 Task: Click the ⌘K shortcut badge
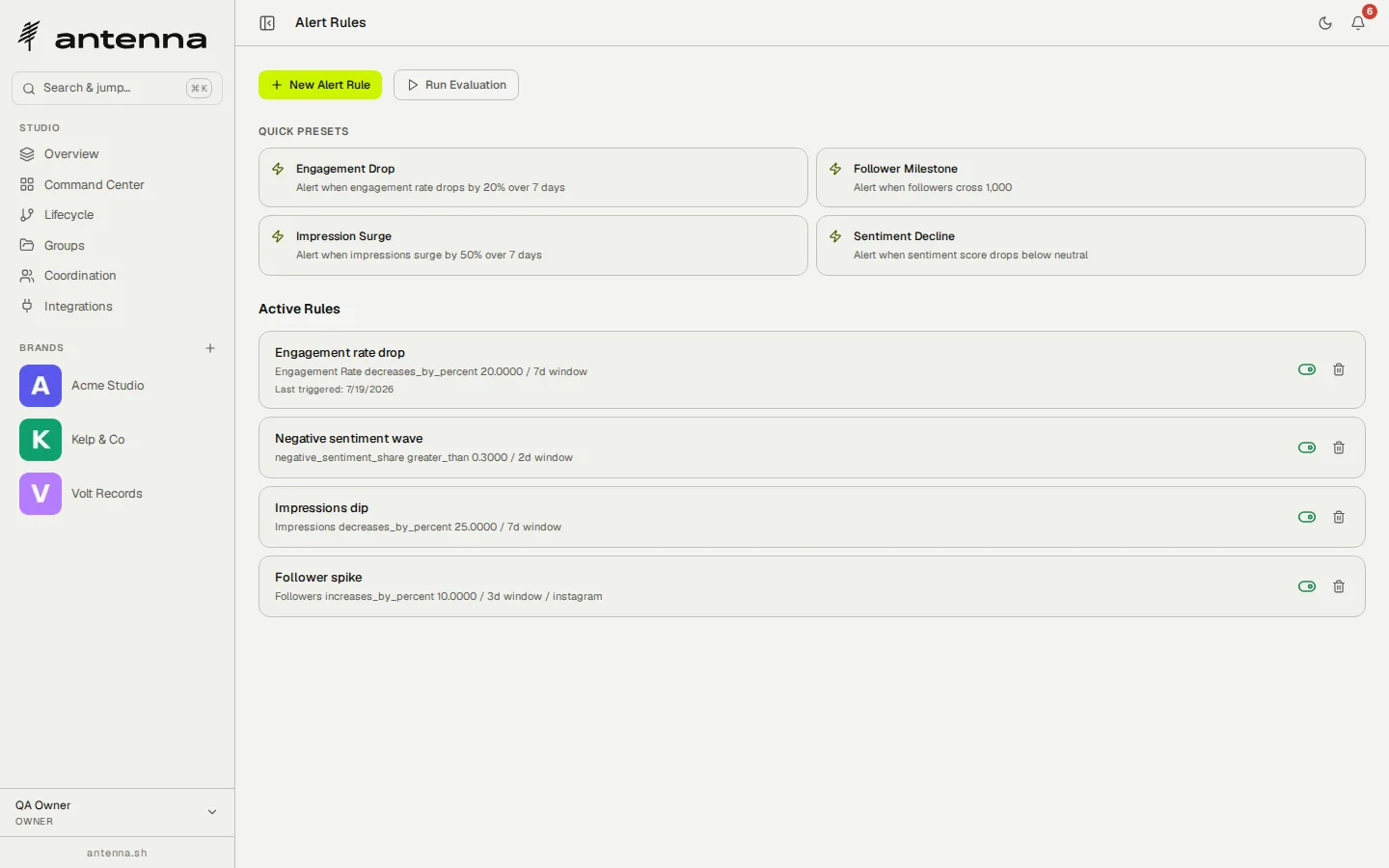coord(199,88)
